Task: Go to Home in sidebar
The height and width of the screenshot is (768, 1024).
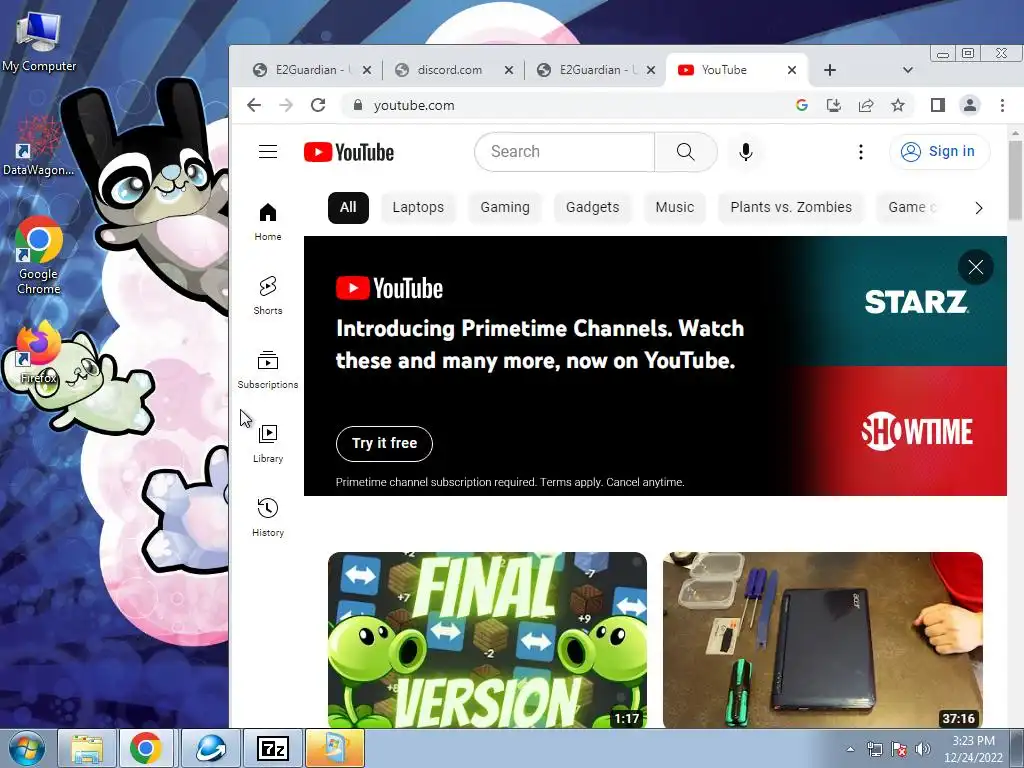Action: [x=268, y=222]
